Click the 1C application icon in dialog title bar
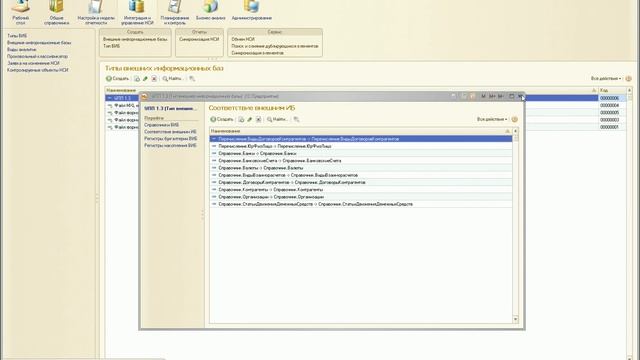Screen dimensions: 640x360 coord(144,96)
